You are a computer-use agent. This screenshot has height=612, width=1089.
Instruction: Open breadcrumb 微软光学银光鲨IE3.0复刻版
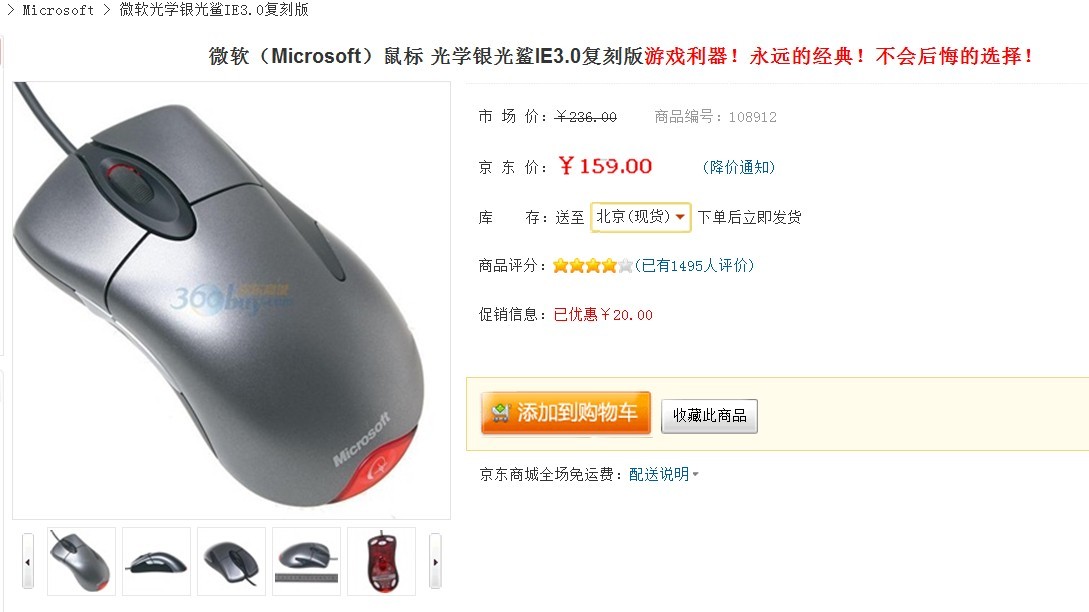pos(214,10)
